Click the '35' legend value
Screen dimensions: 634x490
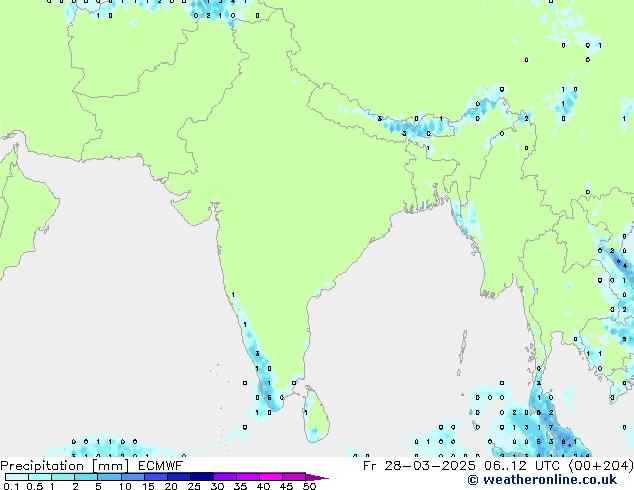click(240, 486)
